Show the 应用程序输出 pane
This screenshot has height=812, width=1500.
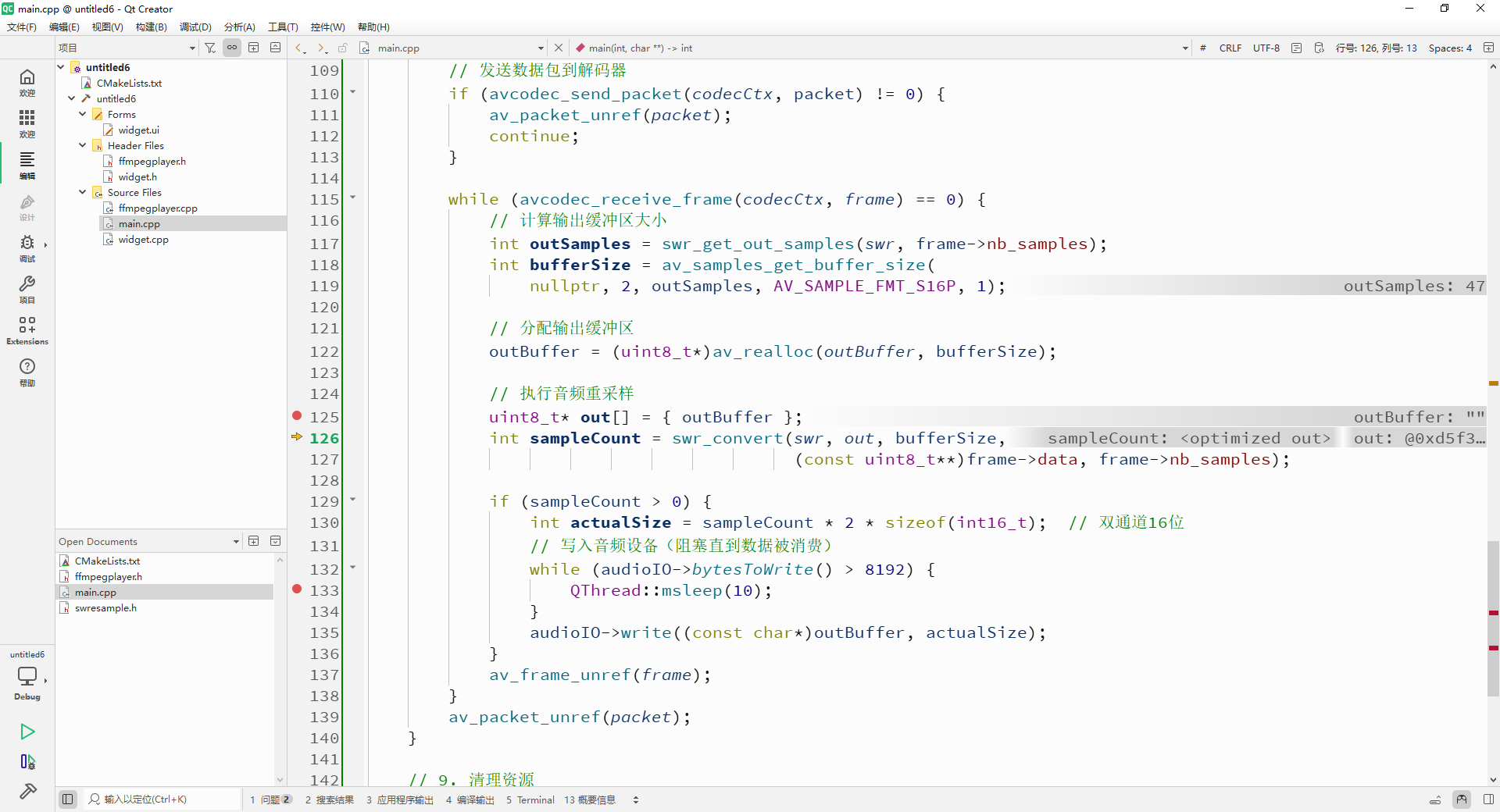(x=399, y=800)
